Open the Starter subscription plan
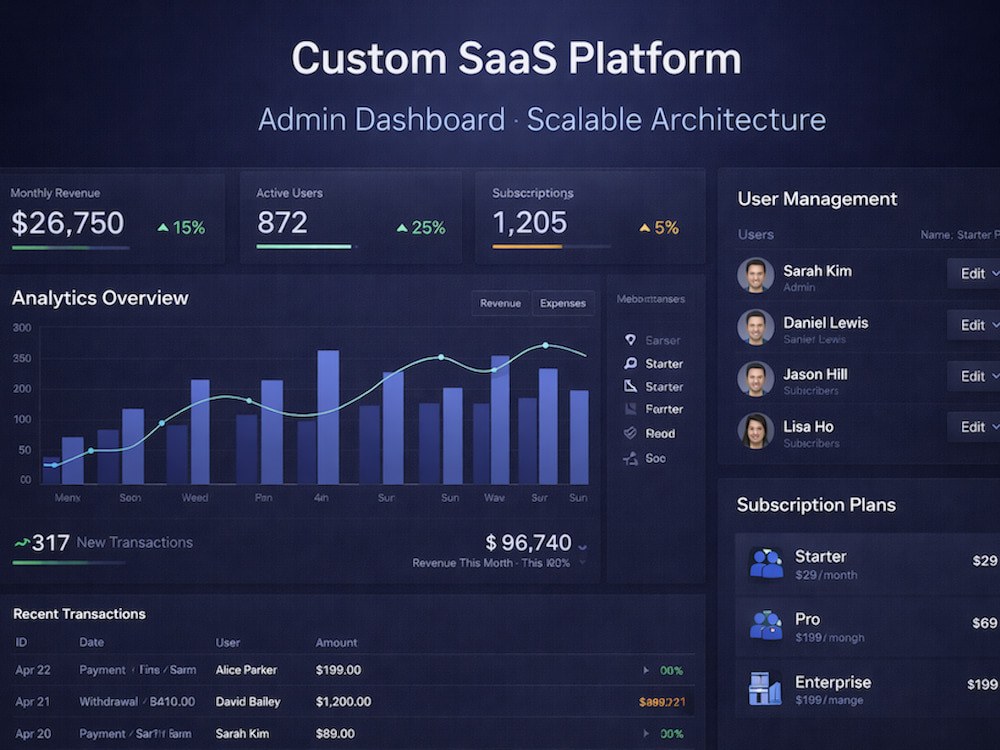Viewport: 1000px width, 750px height. [867, 564]
